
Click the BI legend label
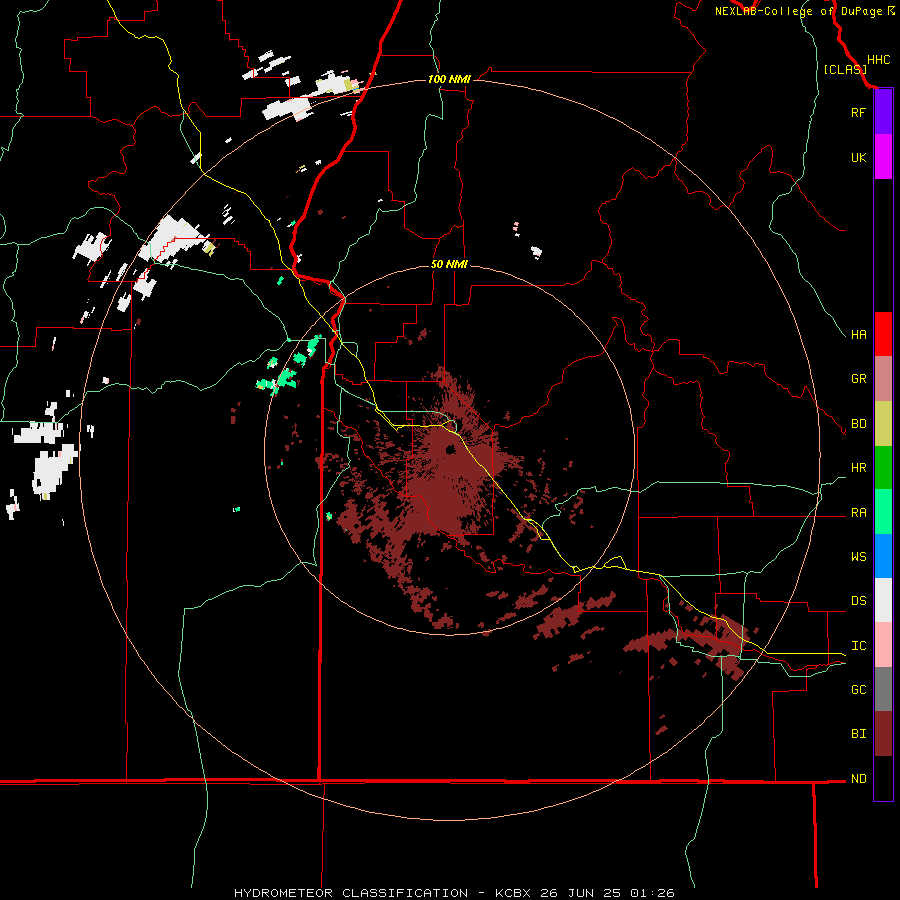click(858, 734)
